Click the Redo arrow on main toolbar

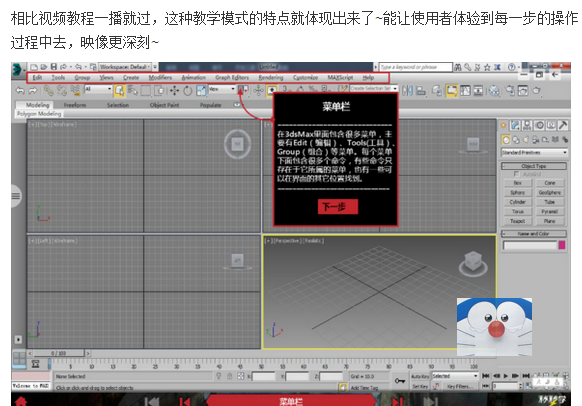[33, 90]
